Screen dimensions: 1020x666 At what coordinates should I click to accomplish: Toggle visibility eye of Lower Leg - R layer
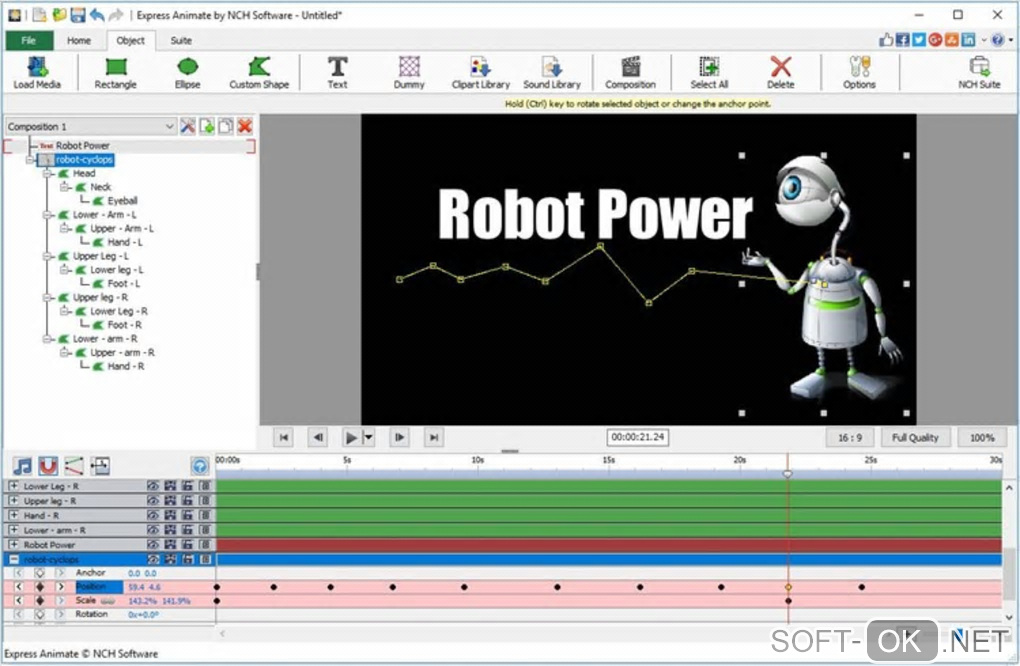pos(152,486)
